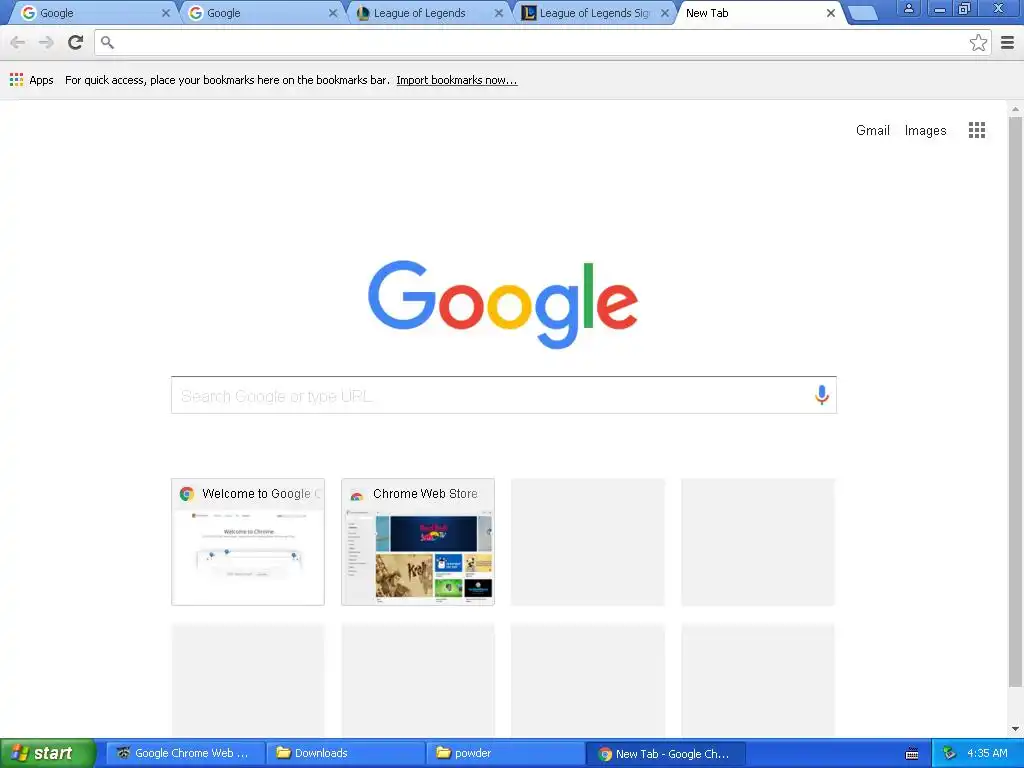This screenshot has height=768, width=1024.
Task: Open the Google apps grid
Action: (977, 130)
